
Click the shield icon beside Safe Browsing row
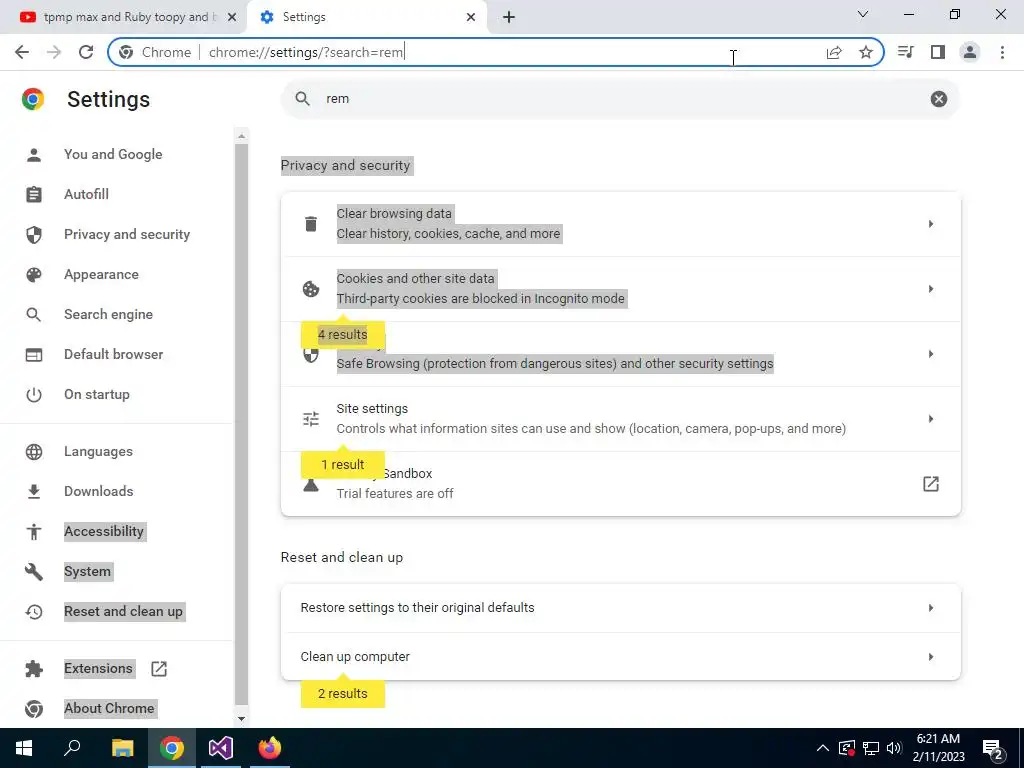pos(311,355)
